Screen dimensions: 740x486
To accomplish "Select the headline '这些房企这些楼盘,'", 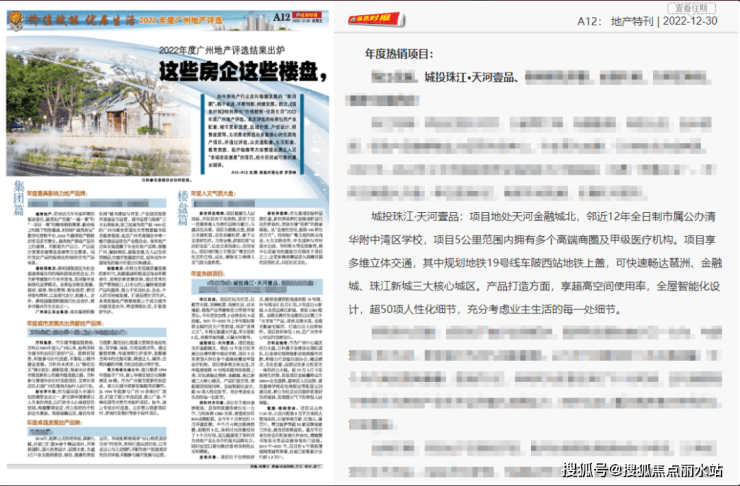I will click(x=243, y=71).
